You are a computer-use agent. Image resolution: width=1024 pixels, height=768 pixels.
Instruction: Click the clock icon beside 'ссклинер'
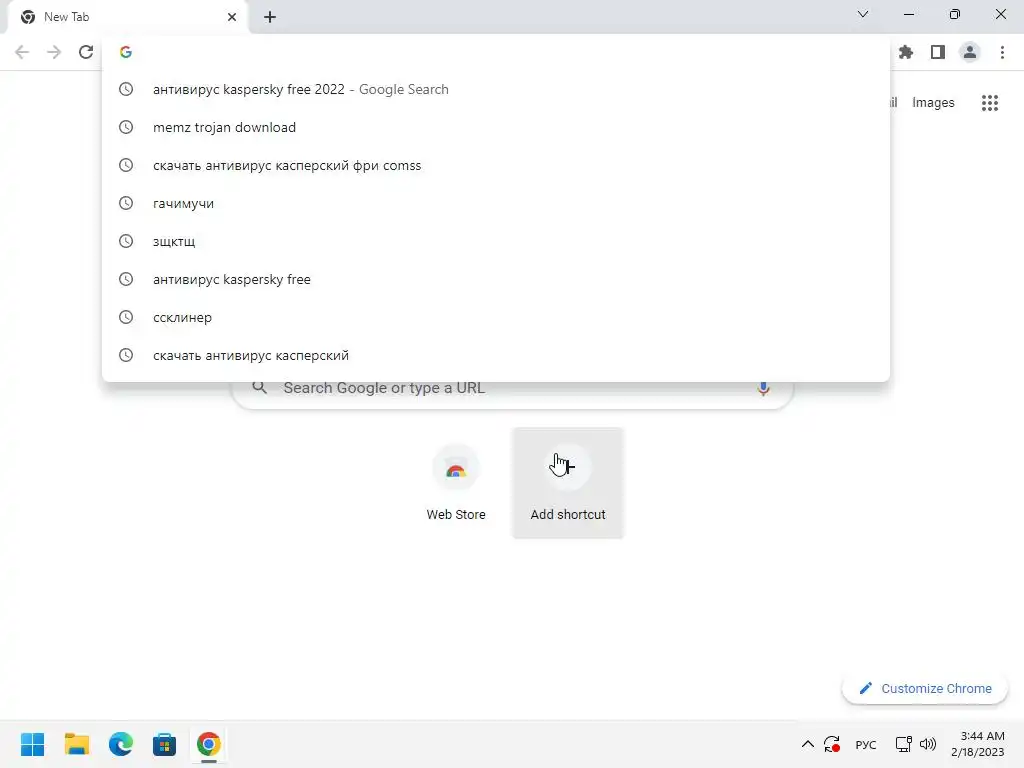126,317
